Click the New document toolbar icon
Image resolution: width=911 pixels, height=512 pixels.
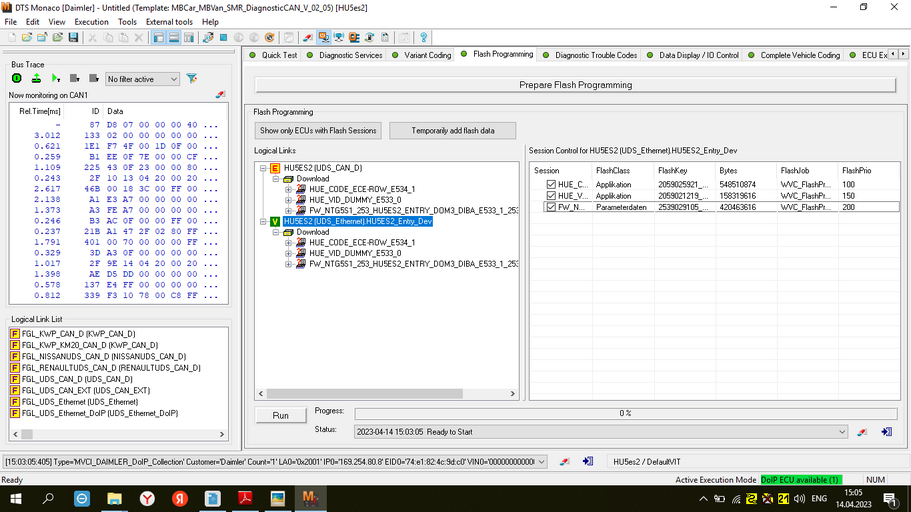point(12,38)
